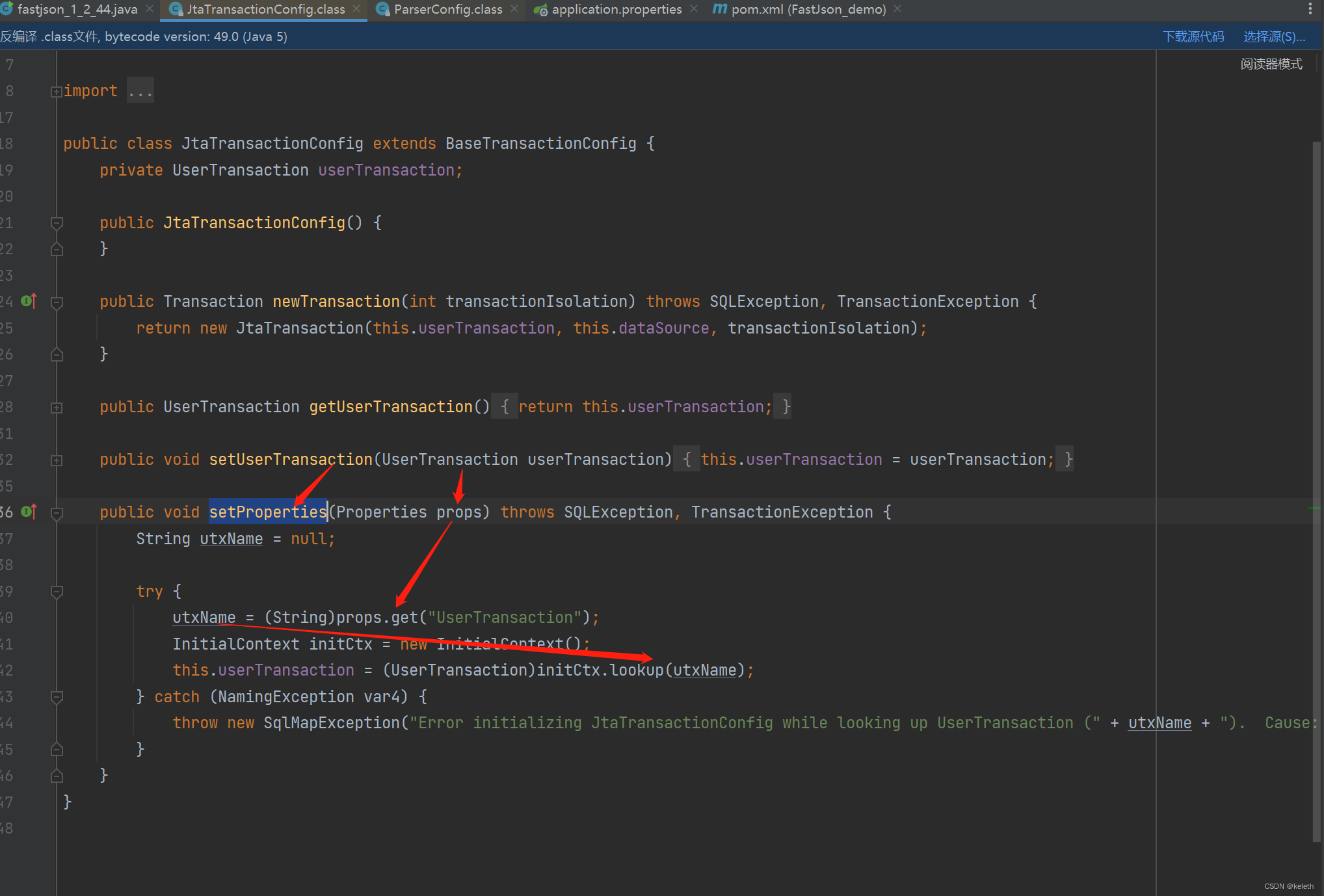Toggle 阅读器模式 reader mode
This screenshot has width=1324, height=896.
tap(1271, 63)
